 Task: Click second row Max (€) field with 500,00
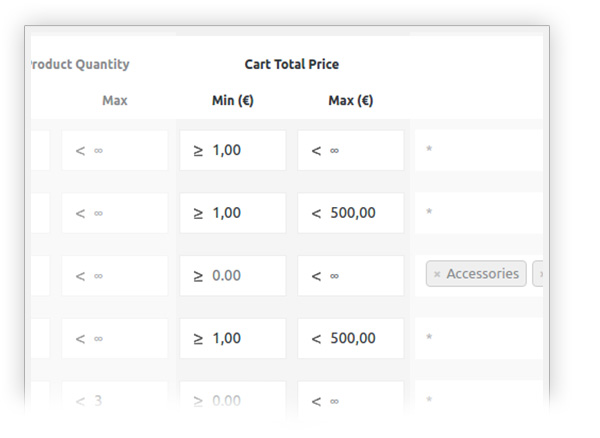[x=351, y=213]
